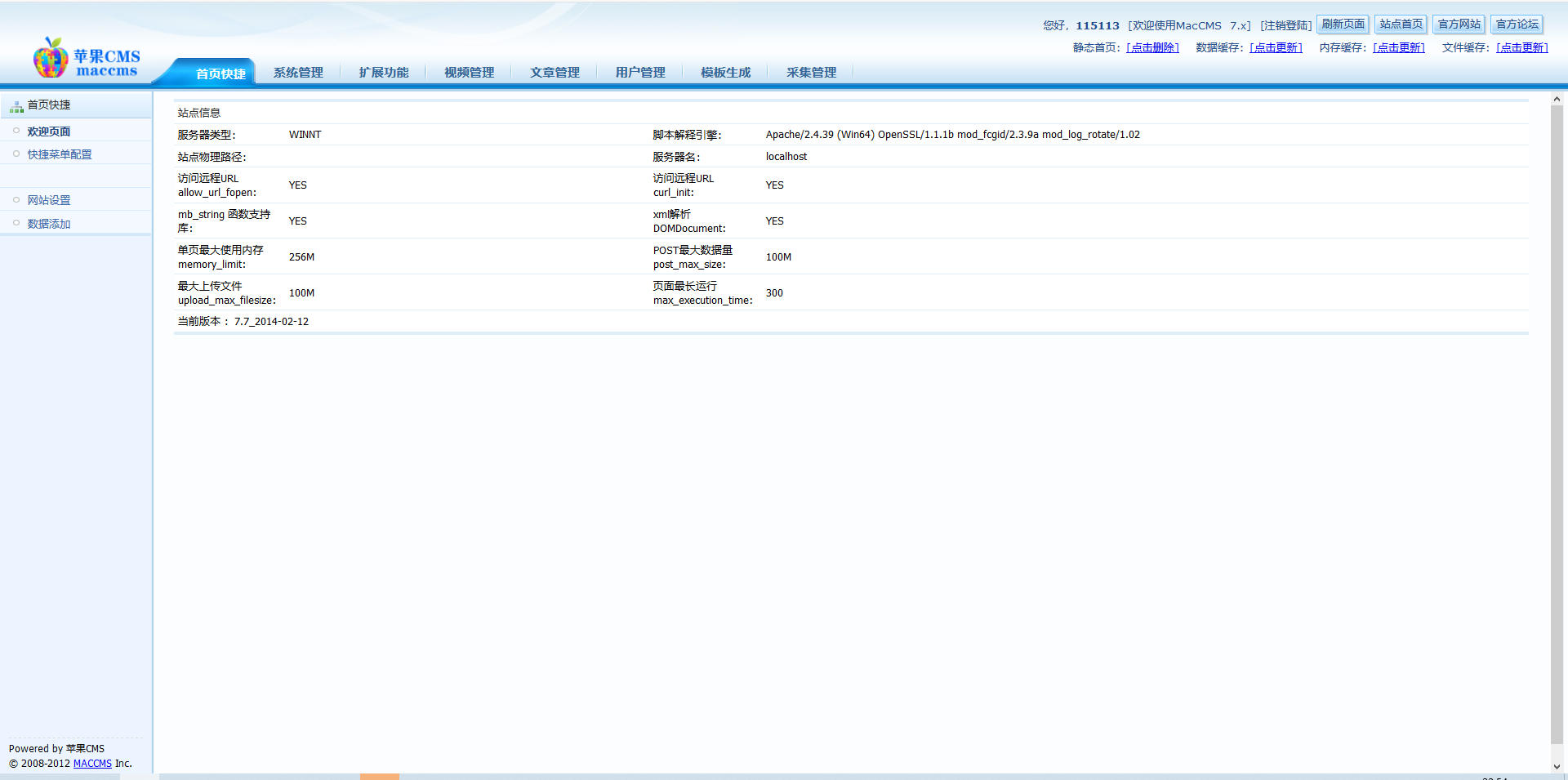Visit the 官方论坛 button
Screen dimensions: 1568x780
click(1517, 25)
